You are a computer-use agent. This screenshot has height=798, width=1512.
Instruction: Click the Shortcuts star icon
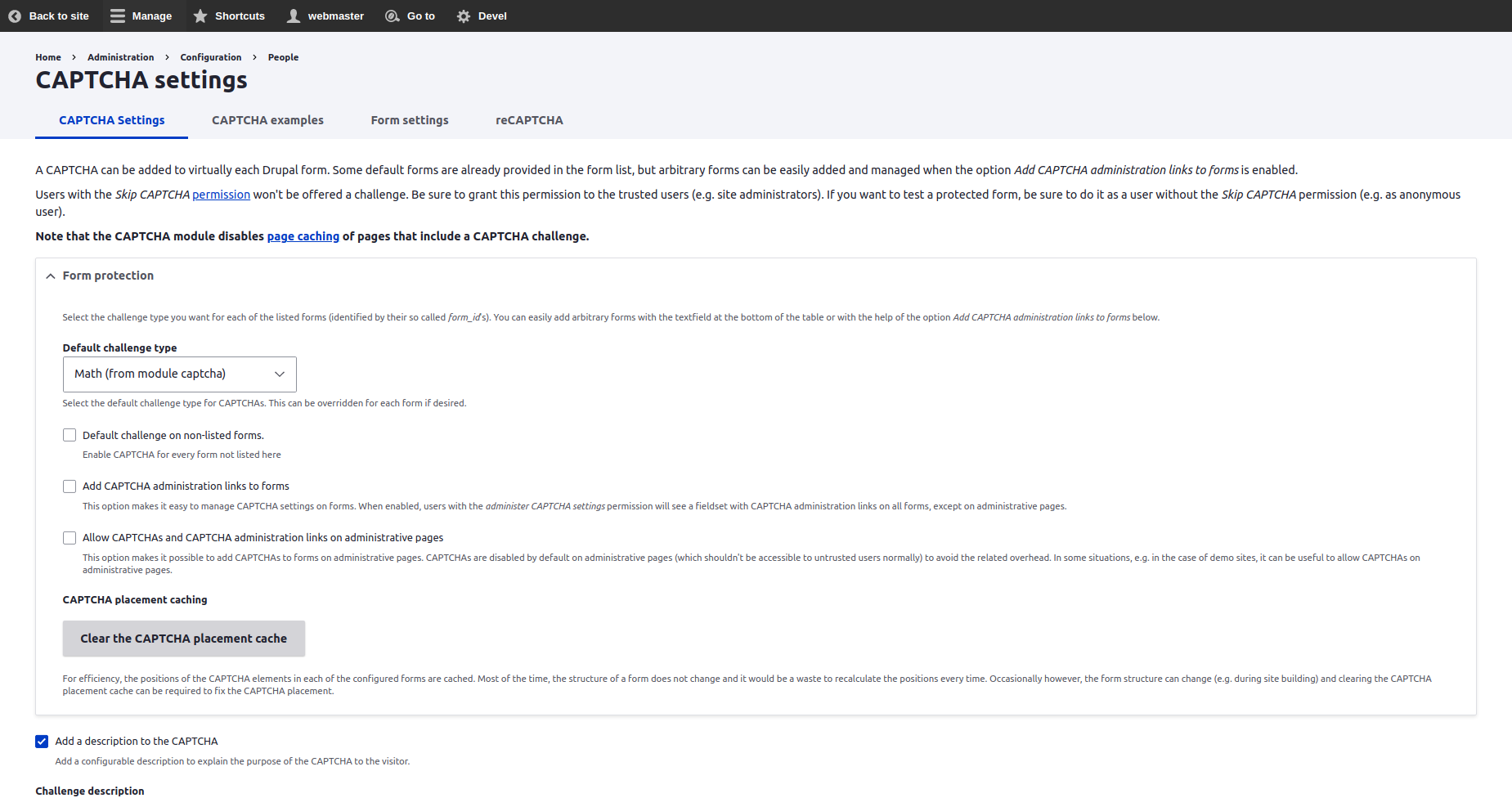tap(200, 16)
